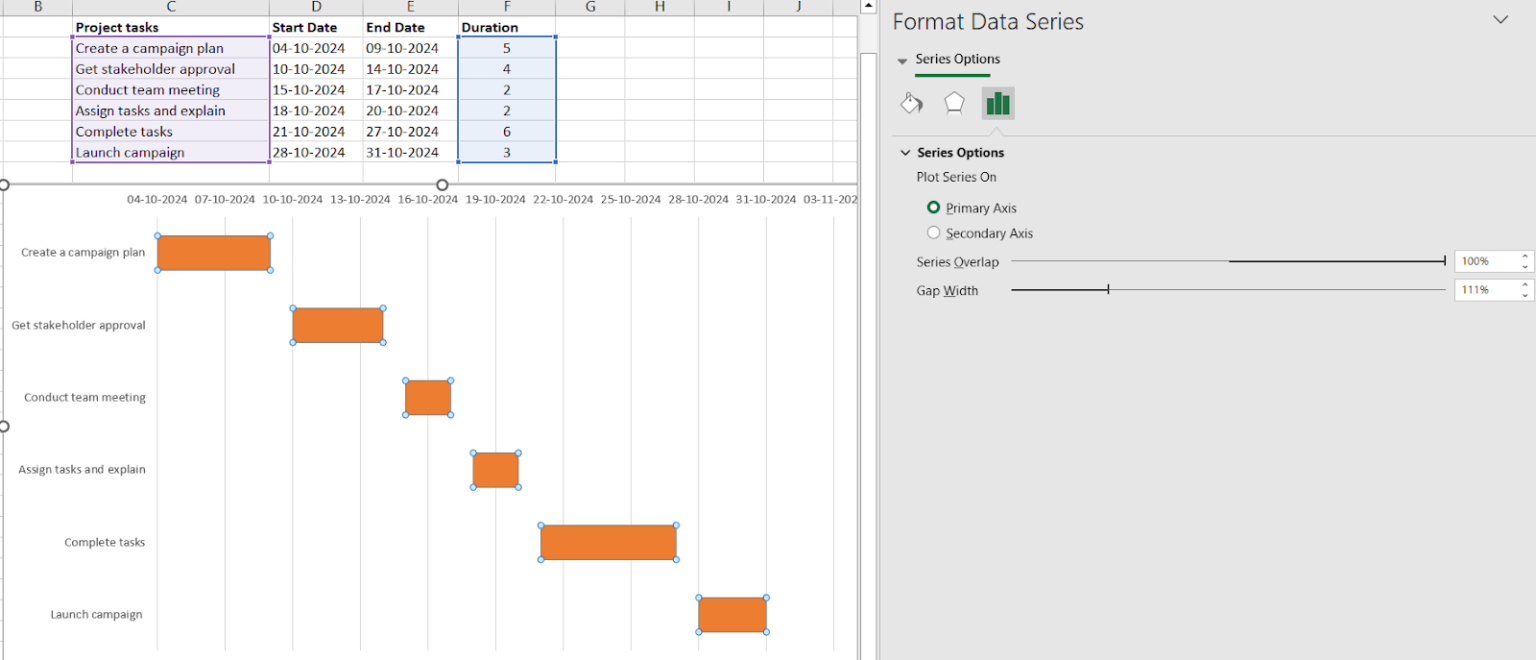Screen dimensions: 1536x660
Task: Click the Get stakeholder approval bar
Action: coord(337,324)
